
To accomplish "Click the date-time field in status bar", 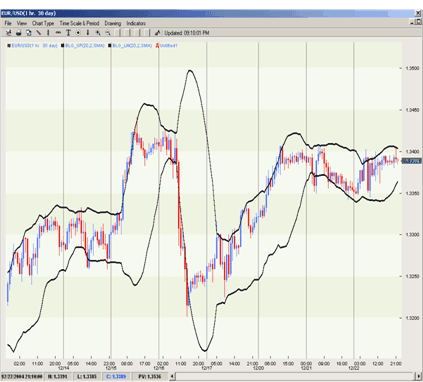I will 22,377.
